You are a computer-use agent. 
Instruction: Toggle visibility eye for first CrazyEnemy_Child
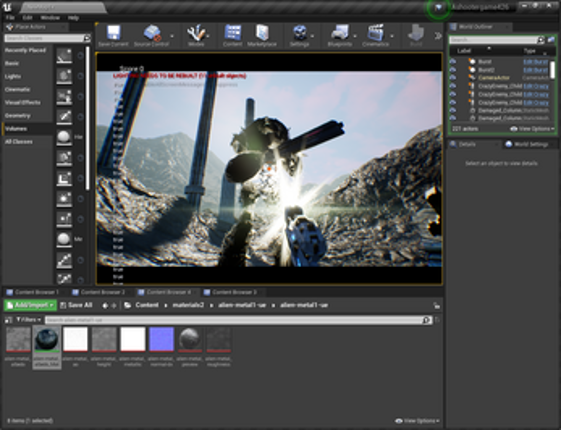pyautogui.click(x=453, y=86)
